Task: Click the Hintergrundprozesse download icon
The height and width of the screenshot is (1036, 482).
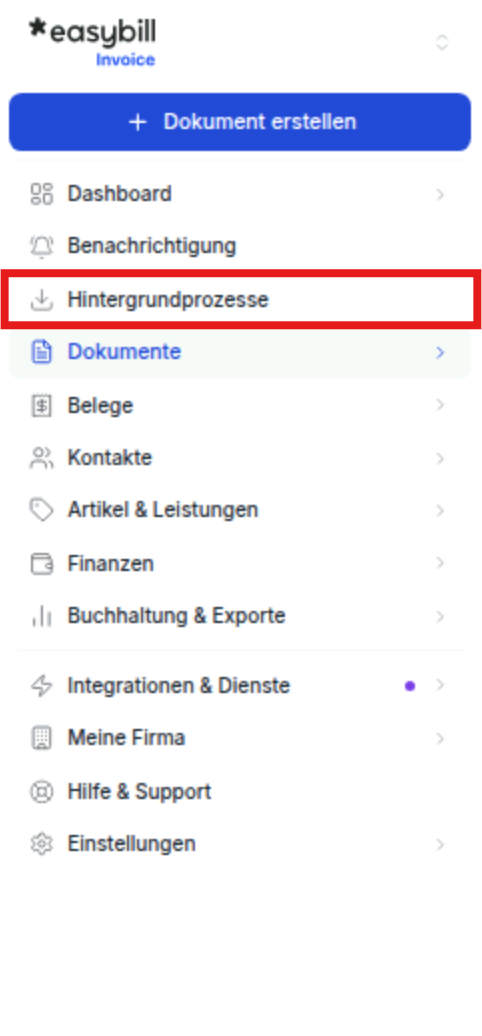Action: pos(42,300)
